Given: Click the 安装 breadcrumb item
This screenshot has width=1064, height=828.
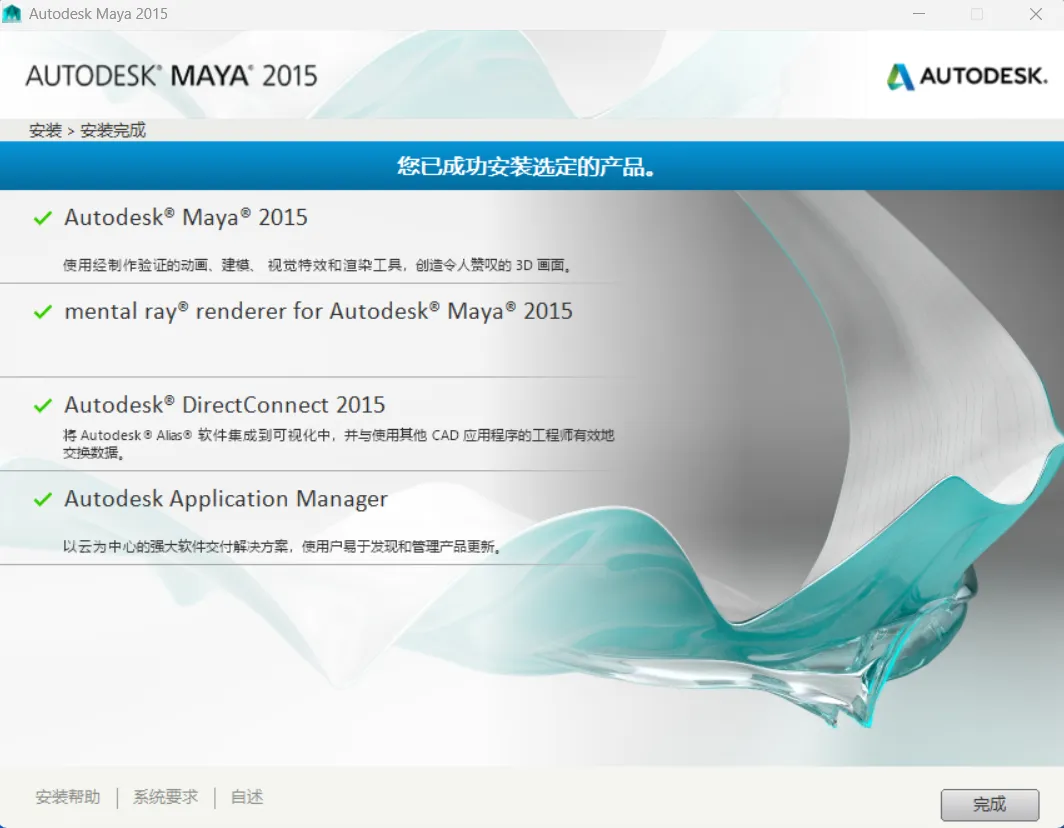Looking at the screenshot, I should coord(45,130).
